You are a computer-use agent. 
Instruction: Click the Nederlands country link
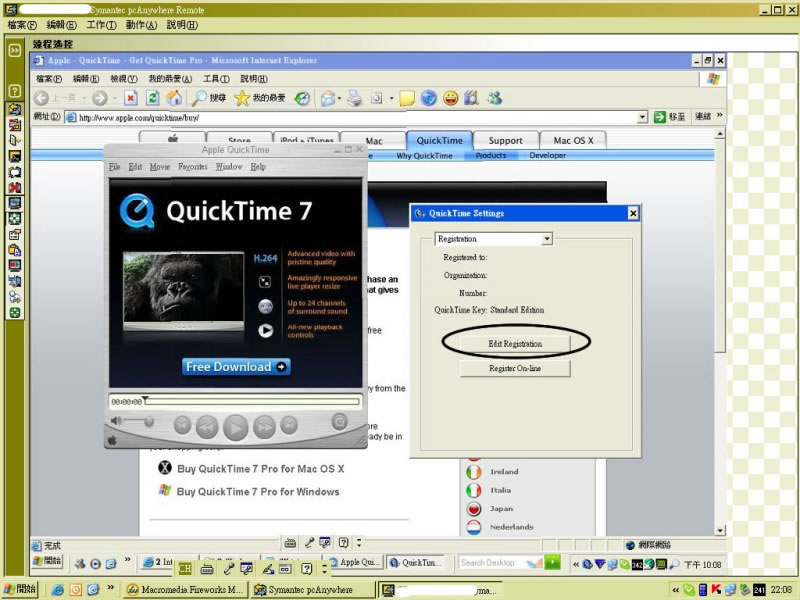click(512, 527)
